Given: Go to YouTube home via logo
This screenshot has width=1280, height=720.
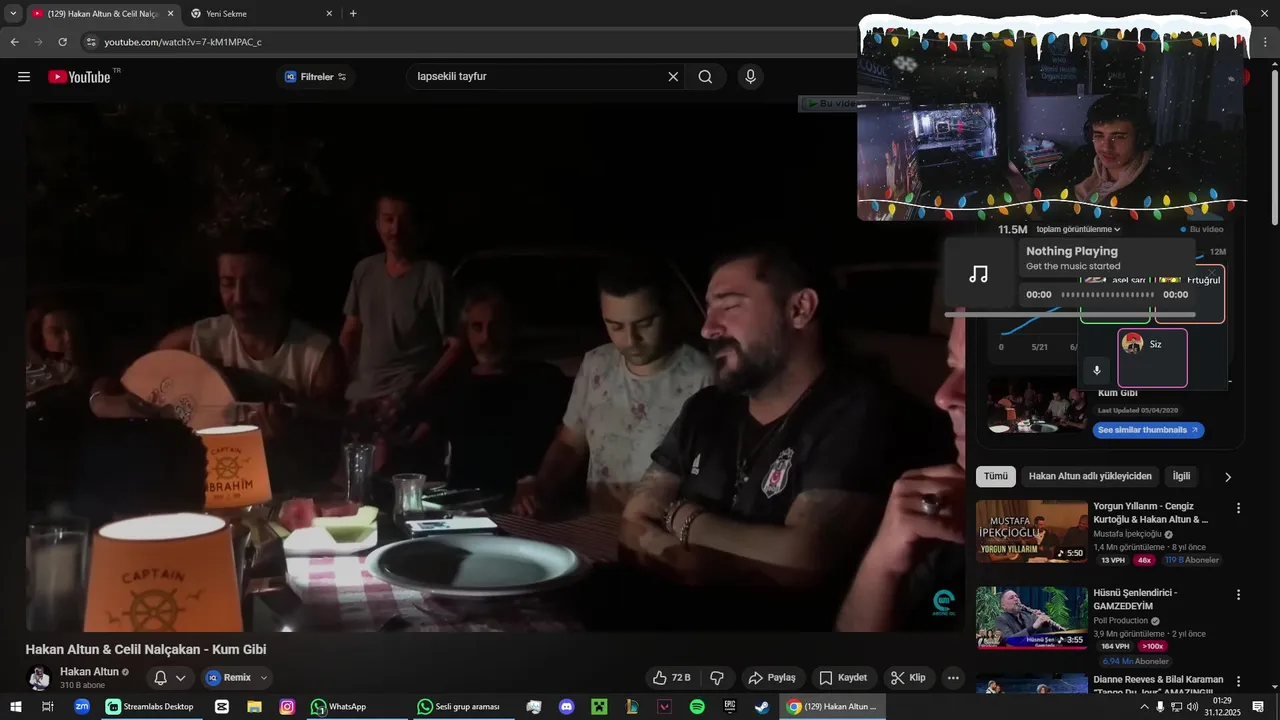Looking at the screenshot, I should click(x=79, y=77).
